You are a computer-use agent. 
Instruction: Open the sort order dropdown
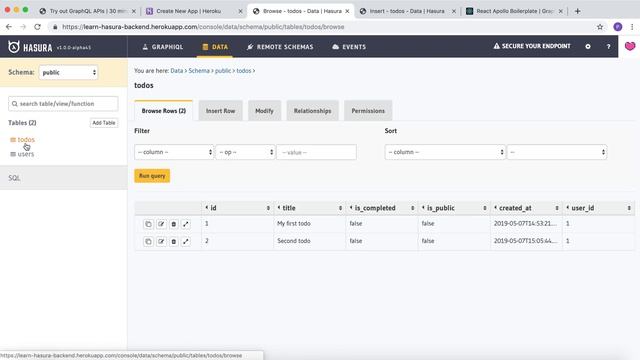(x=557, y=152)
